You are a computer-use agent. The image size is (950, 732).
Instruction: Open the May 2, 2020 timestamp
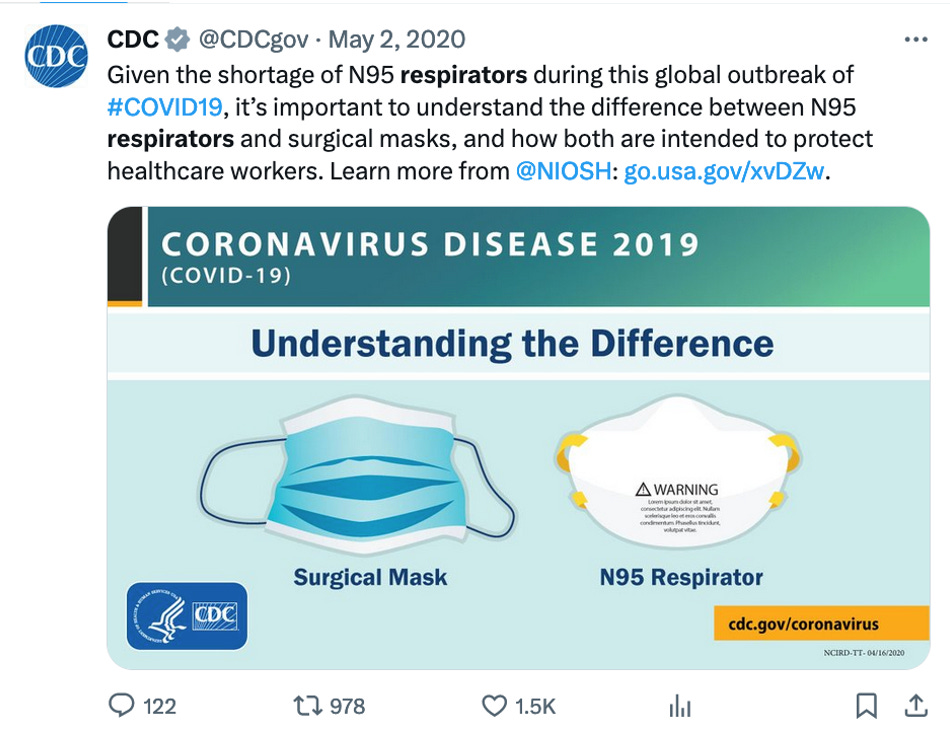398,40
